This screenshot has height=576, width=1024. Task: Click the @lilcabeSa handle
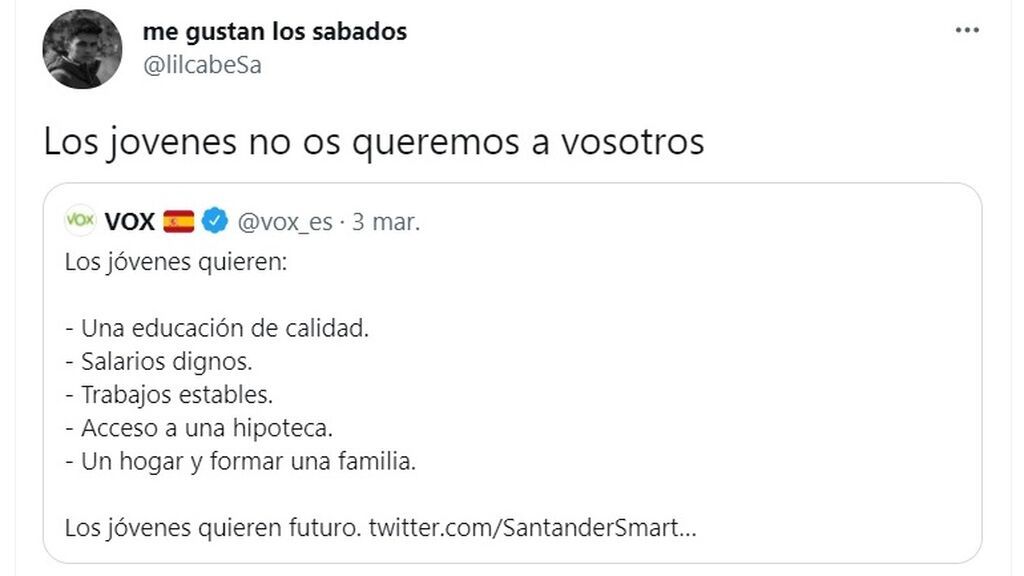[x=203, y=65]
